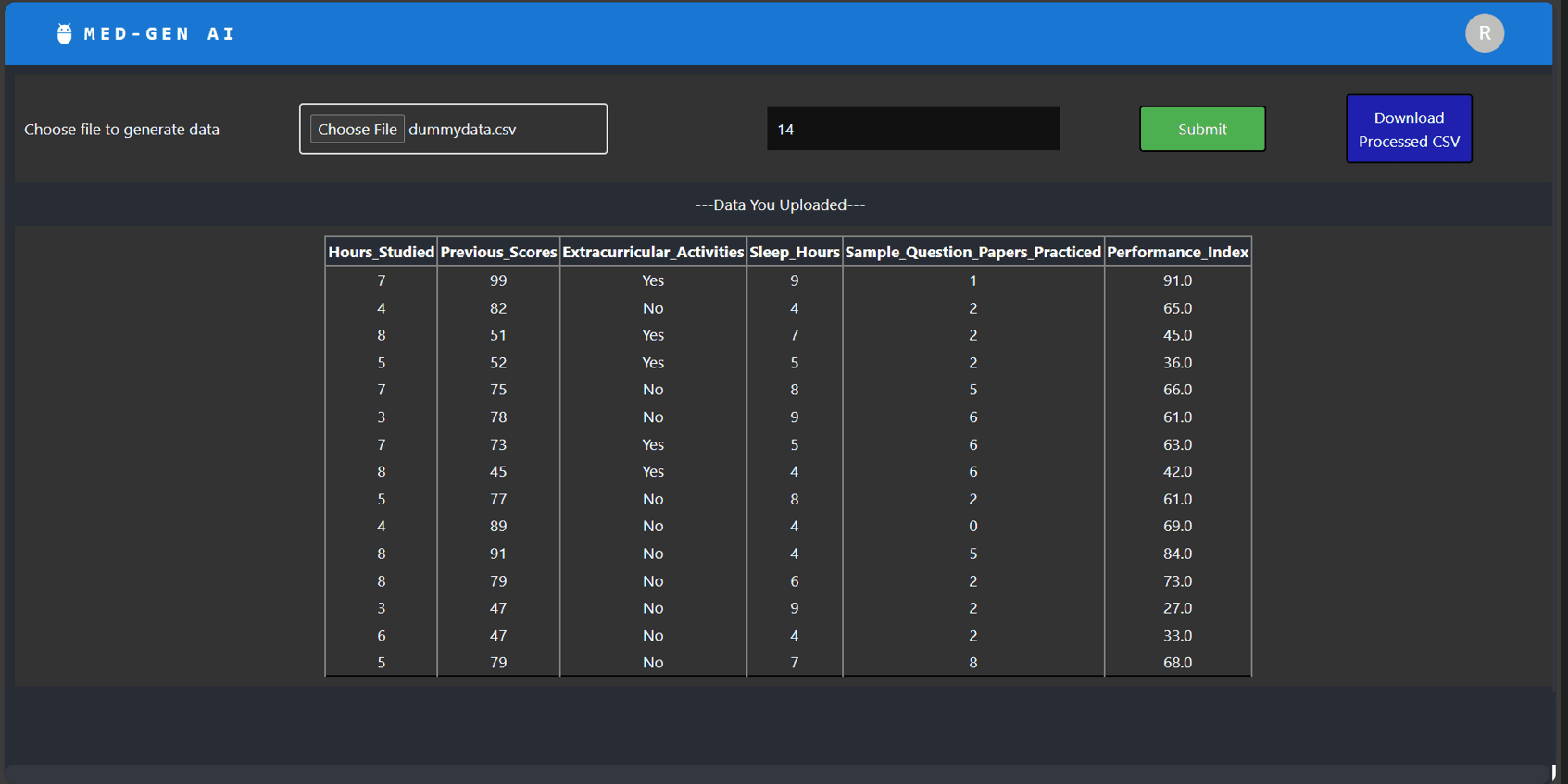The height and width of the screenshot is (784, 1568).
Task: Click the dummydata.csv file name
Action: coord(462,129)
